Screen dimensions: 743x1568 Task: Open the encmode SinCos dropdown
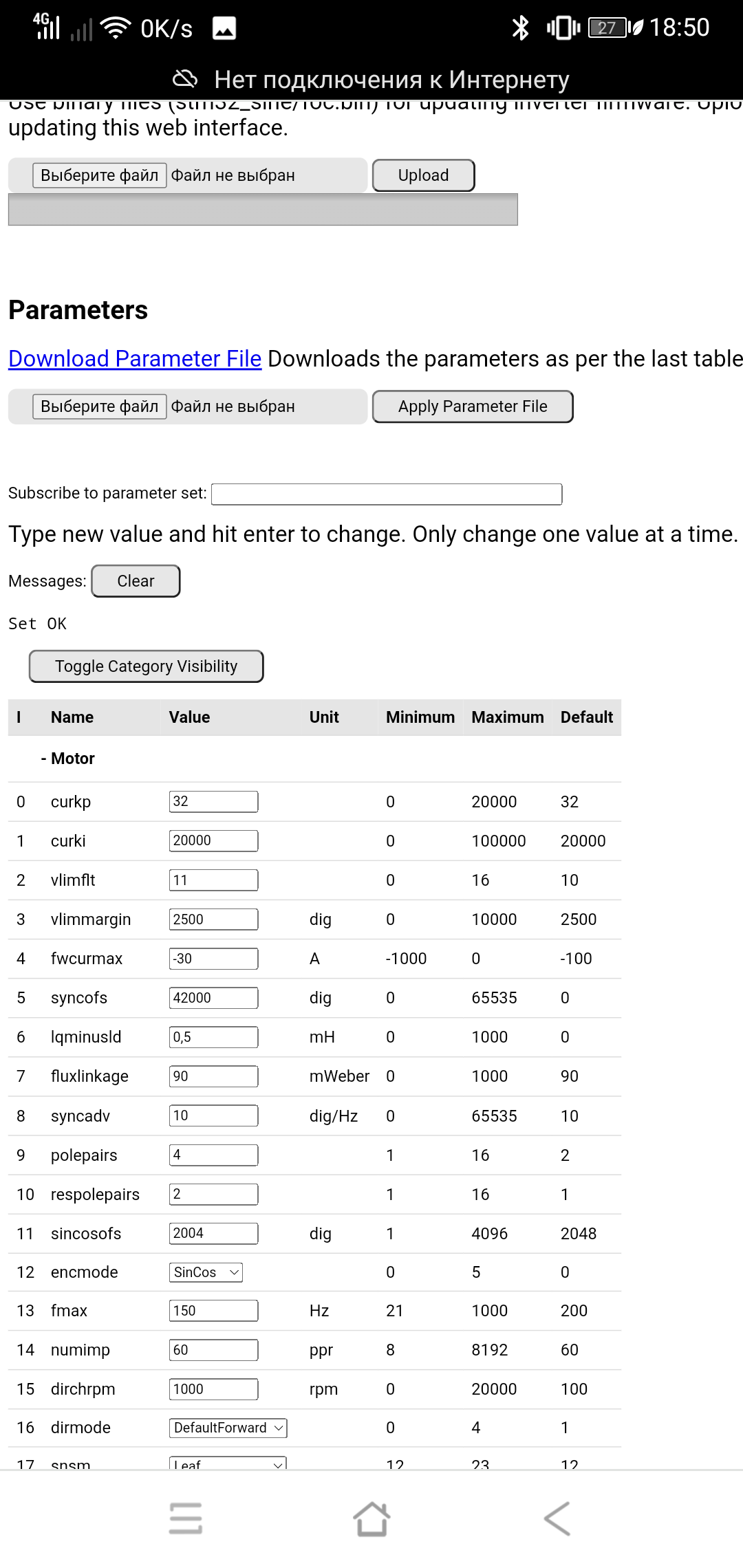206,1272
